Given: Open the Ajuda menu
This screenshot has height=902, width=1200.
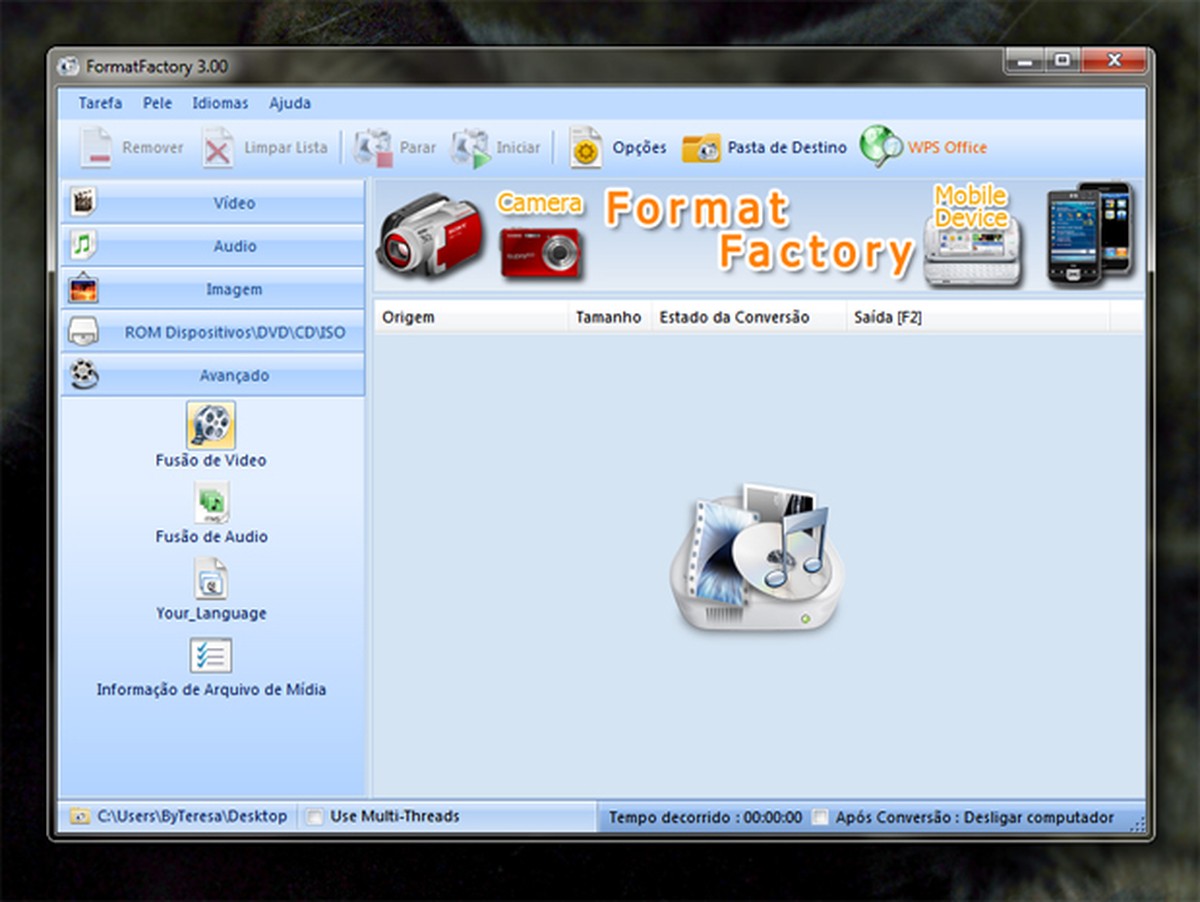Looking at the screenshot, I should point(290,103).
